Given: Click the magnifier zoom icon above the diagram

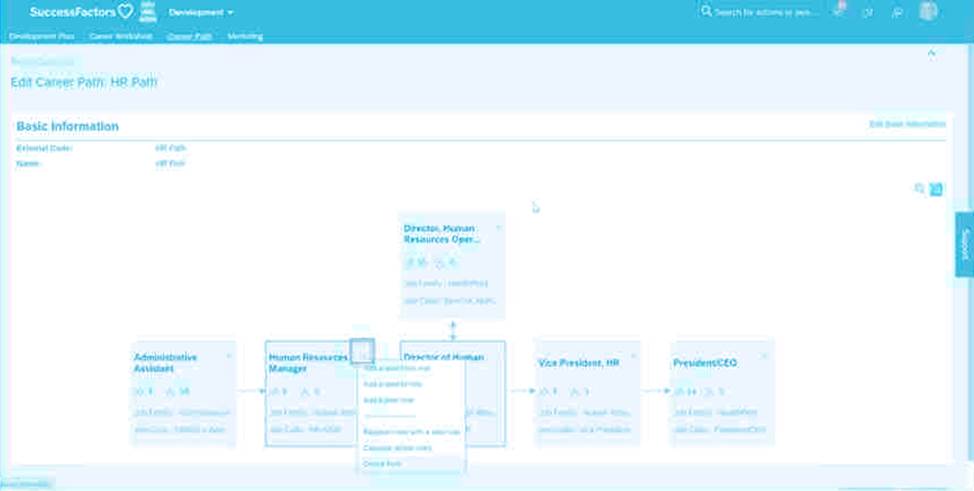Looking at the screenshot, I should [920, 188].
